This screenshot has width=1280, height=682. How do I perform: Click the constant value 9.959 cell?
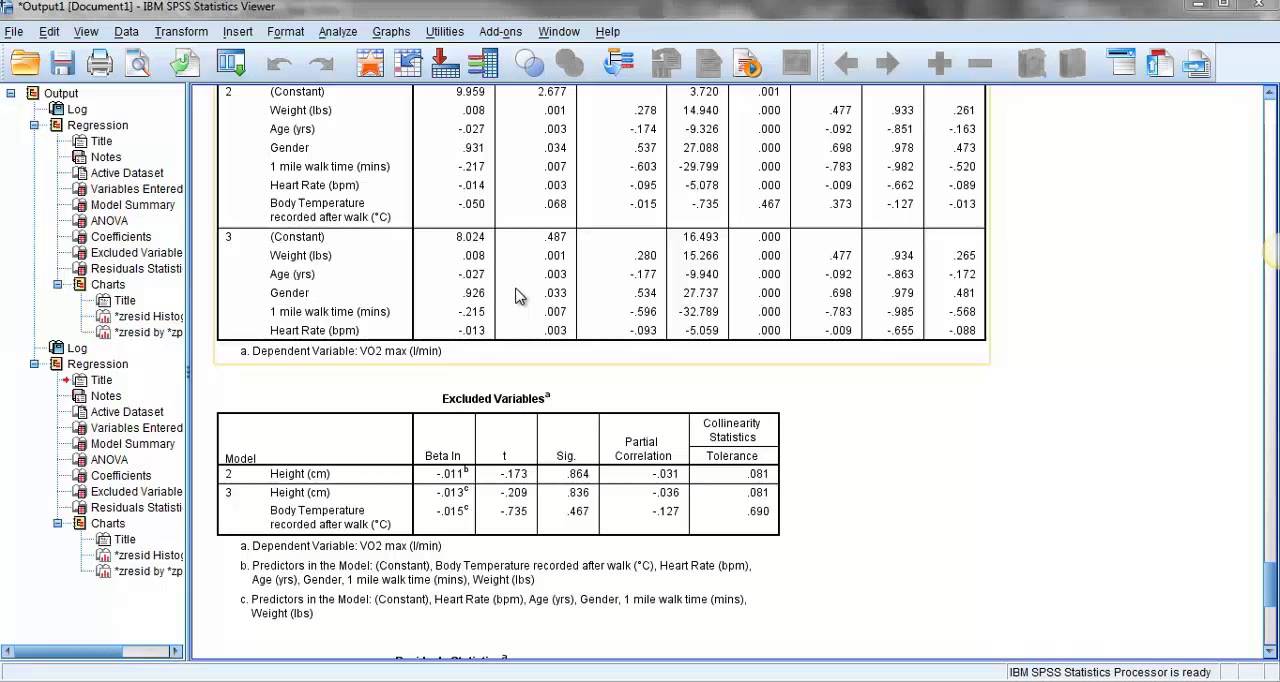tap(469, 92)
